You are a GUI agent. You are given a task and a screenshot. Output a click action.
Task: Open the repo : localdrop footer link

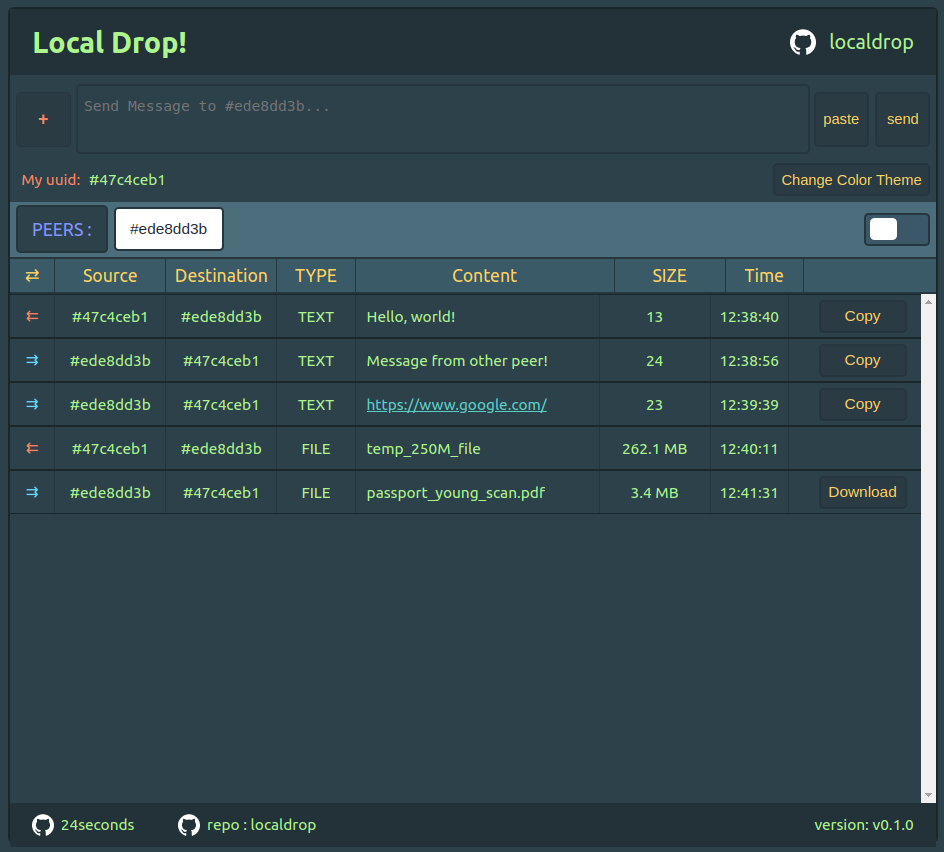click(261, 825)
